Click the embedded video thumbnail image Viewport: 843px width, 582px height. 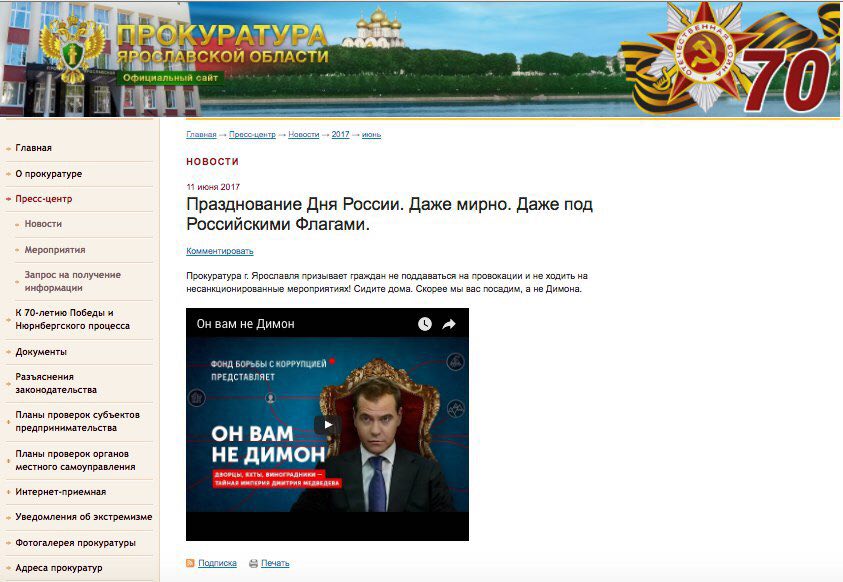point(327,425)
